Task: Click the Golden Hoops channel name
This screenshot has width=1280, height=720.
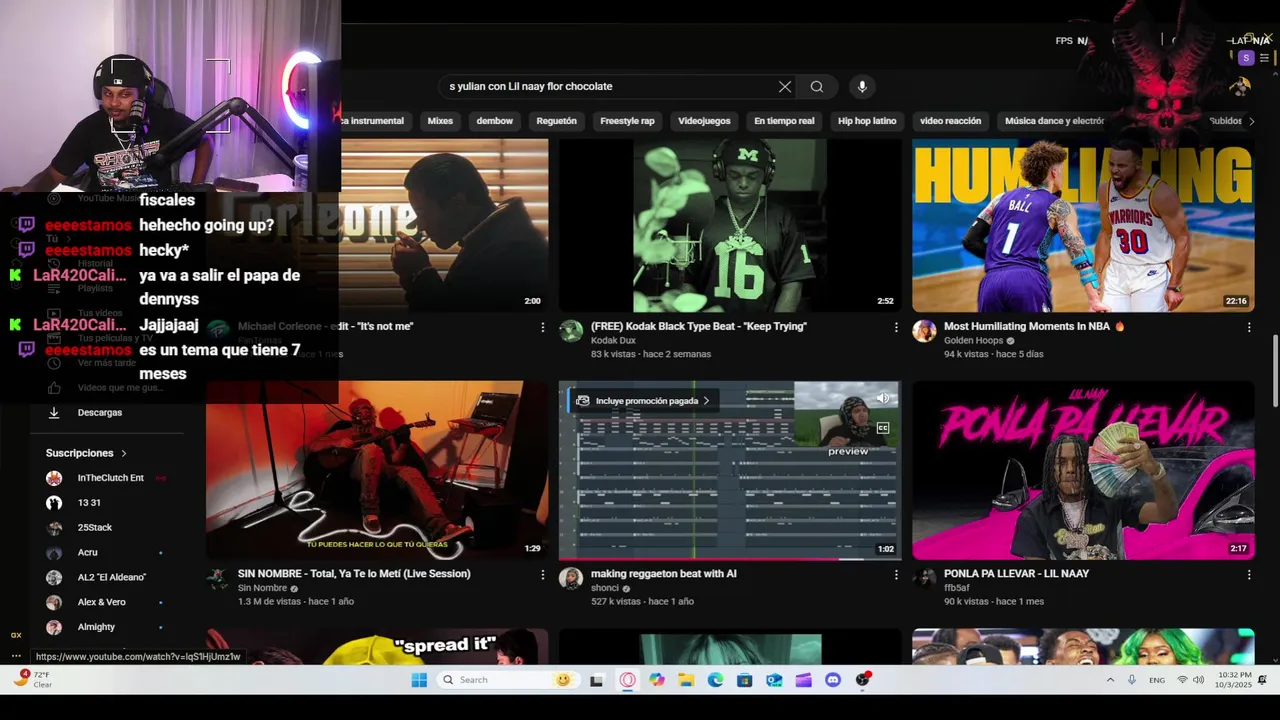Action: click(974, 340)
